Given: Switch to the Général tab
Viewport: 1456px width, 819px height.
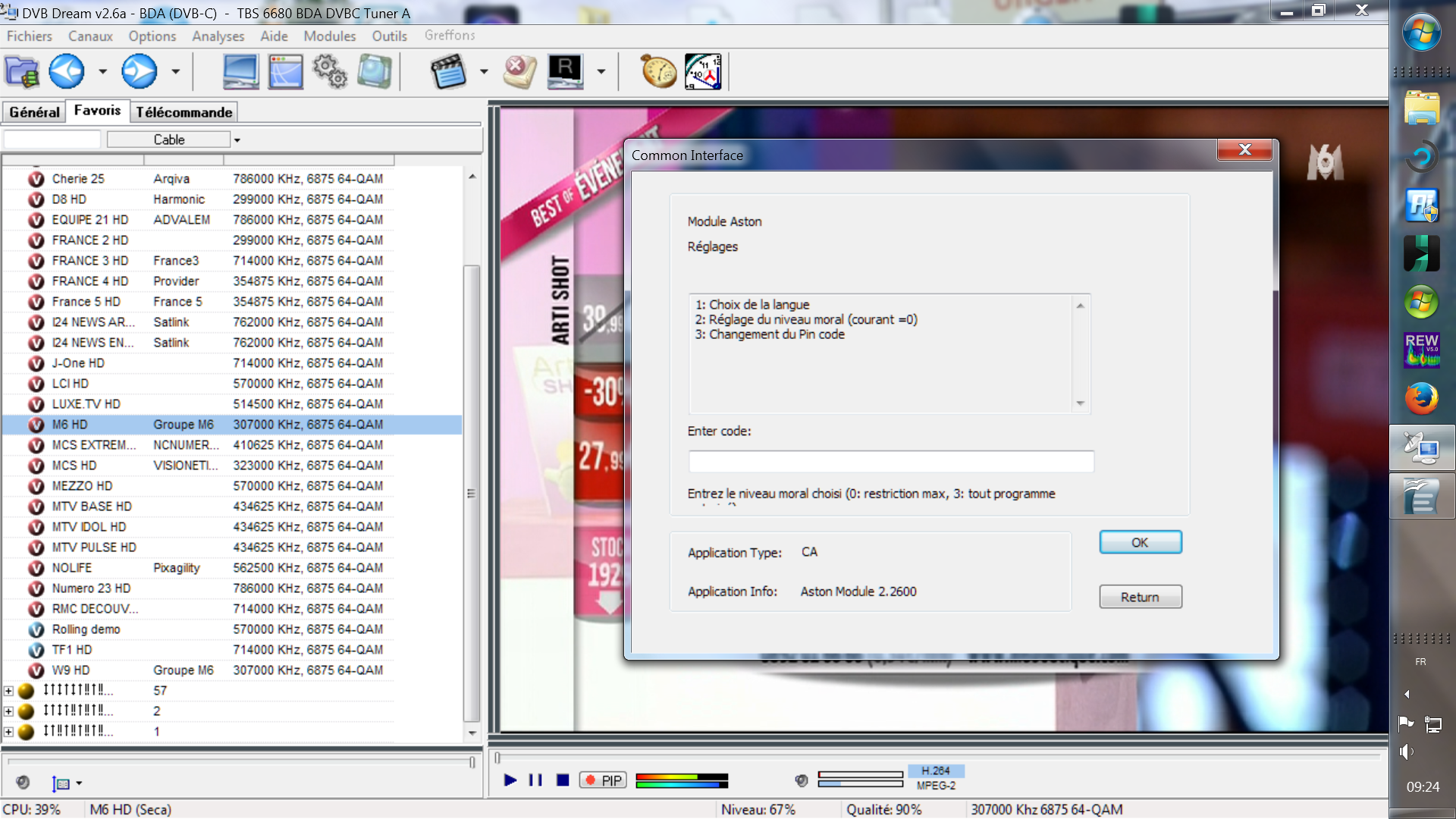Looking at the screenshot, I should (34, 112).
